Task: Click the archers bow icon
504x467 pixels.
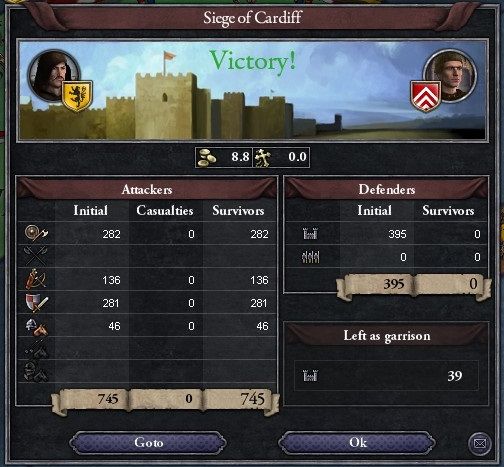Action: (x=36, y=279)
